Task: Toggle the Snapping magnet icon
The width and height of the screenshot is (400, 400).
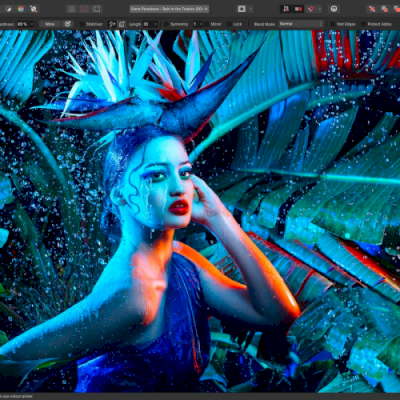Action: point(311,9)
